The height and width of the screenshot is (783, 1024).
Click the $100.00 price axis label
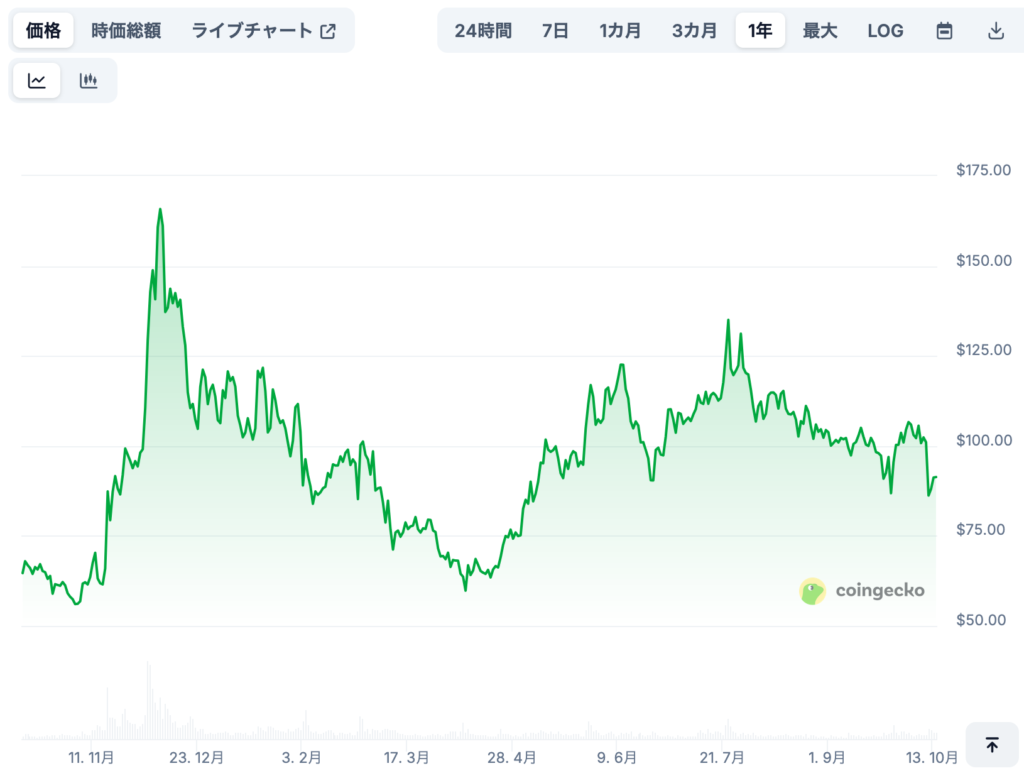tap(984, 440)
